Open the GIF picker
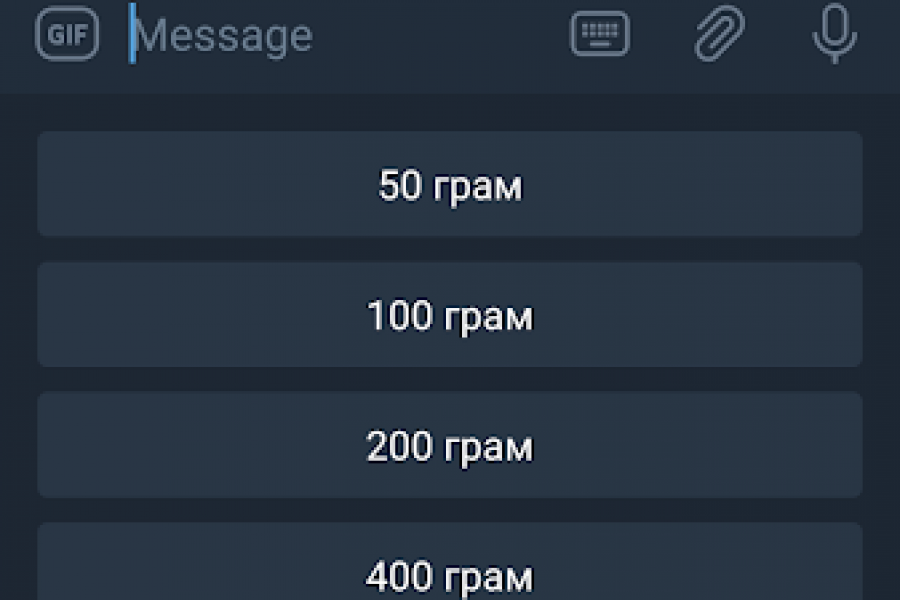Screen dimensions: 900x600 coord(67,35)
